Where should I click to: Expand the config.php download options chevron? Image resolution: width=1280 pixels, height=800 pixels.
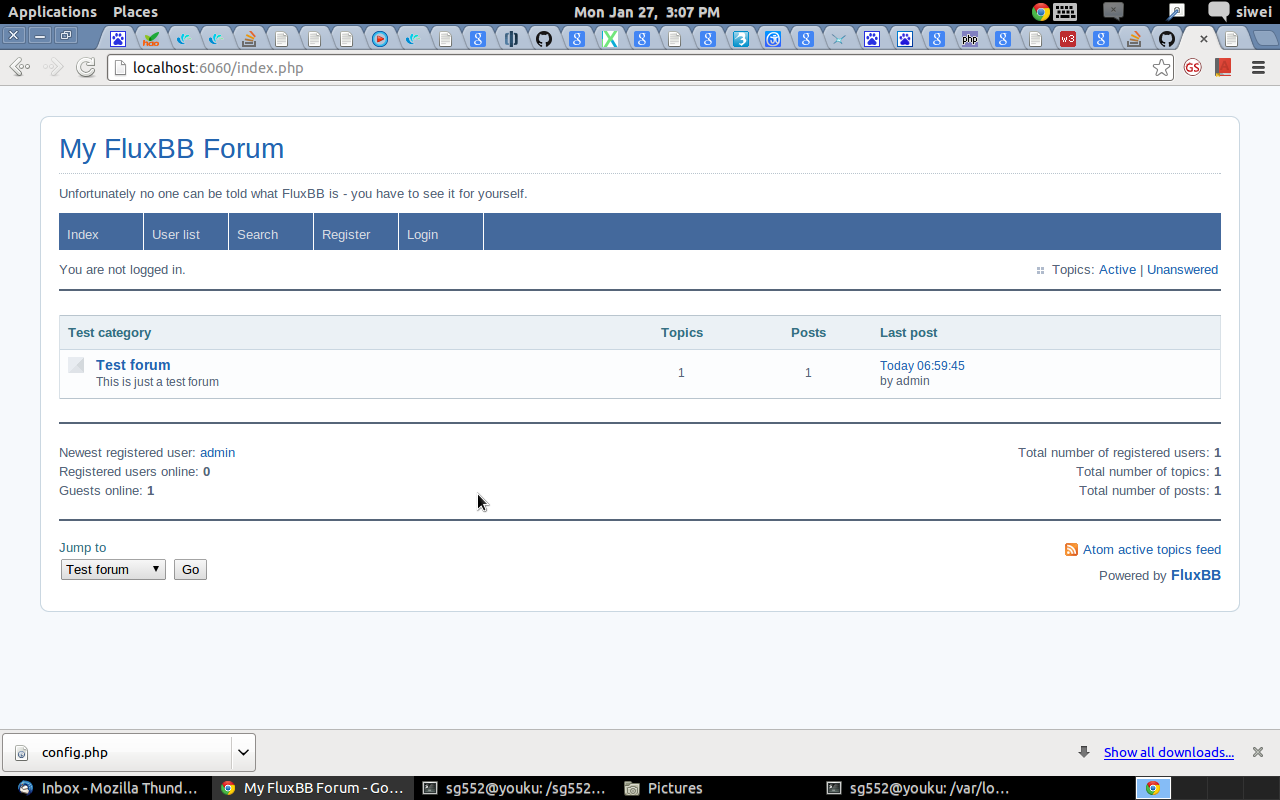click(242, 752)
